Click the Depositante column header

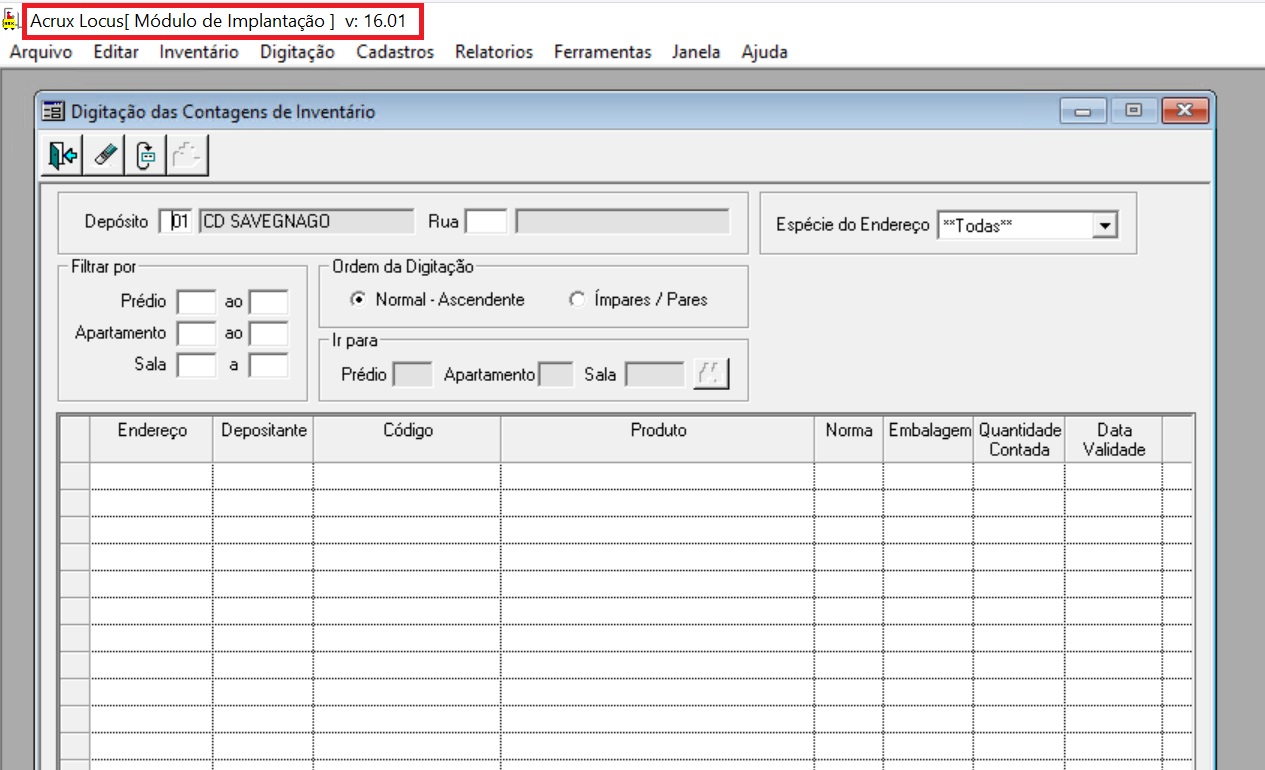[x=263, y=439]
